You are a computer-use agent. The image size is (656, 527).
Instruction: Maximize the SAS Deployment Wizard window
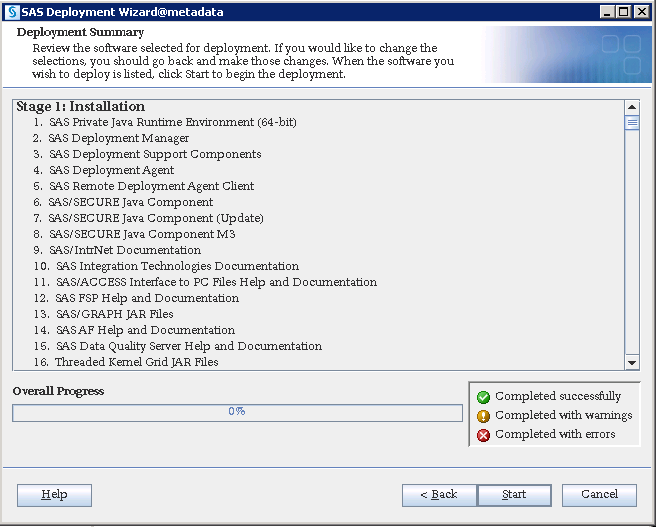point(625,12)
